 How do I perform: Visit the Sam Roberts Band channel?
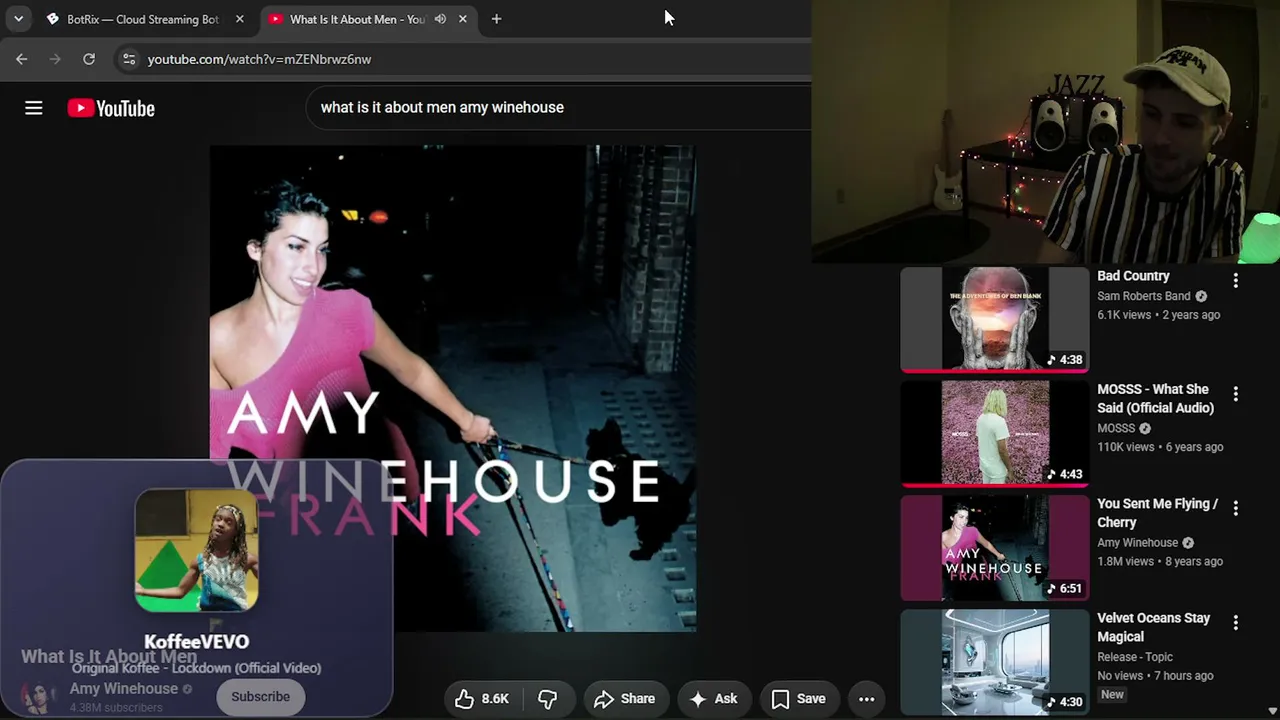[x=1143, y=296]
